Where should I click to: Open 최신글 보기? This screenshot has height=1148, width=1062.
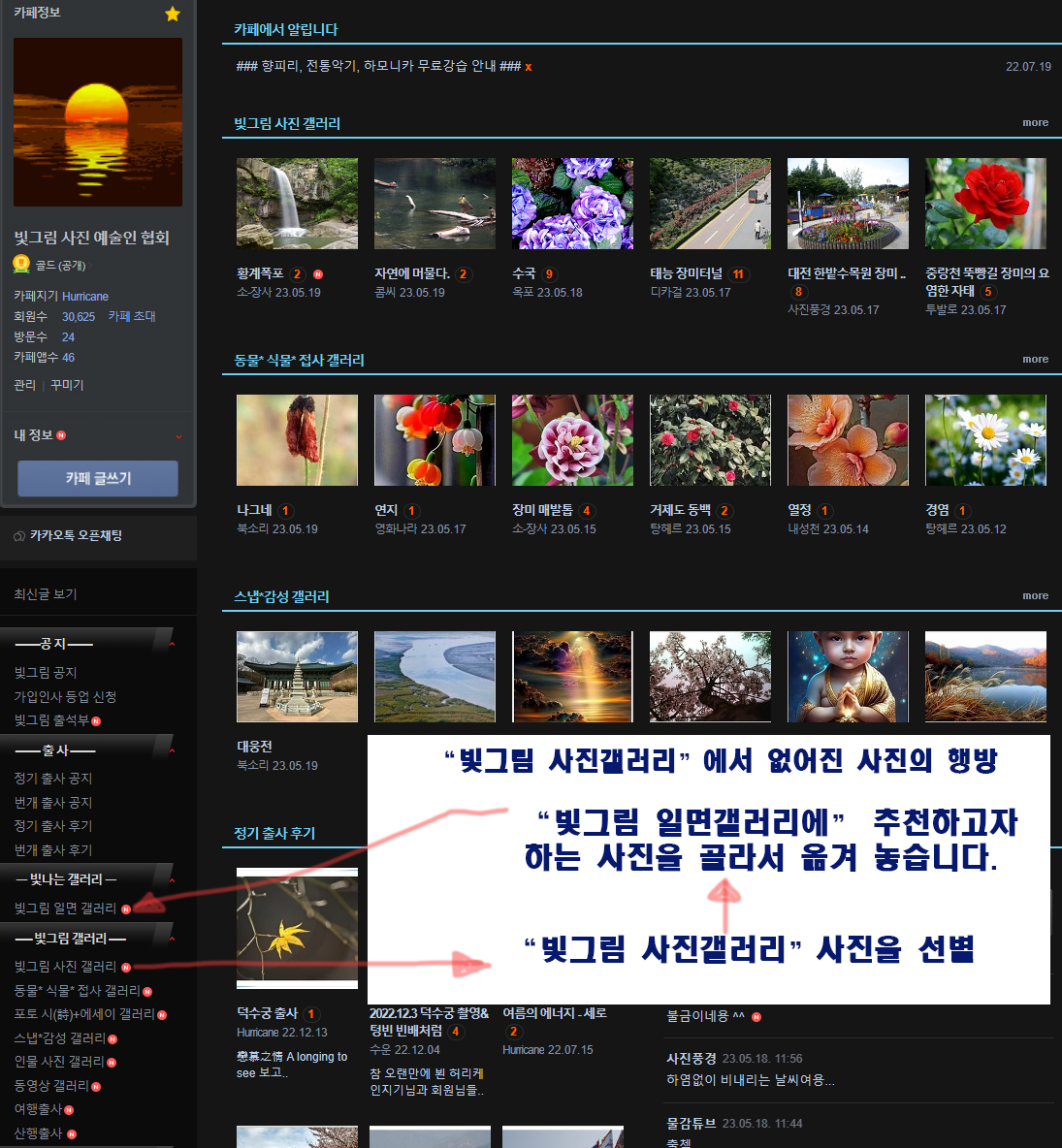click(x=46, y=593)
